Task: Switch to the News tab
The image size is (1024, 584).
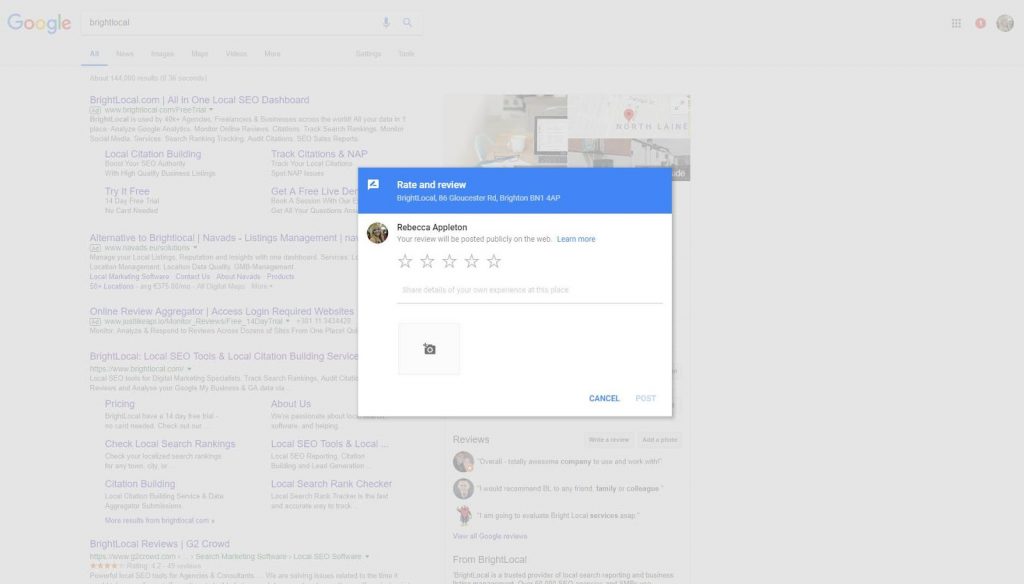Action: (x=125, y=54)
